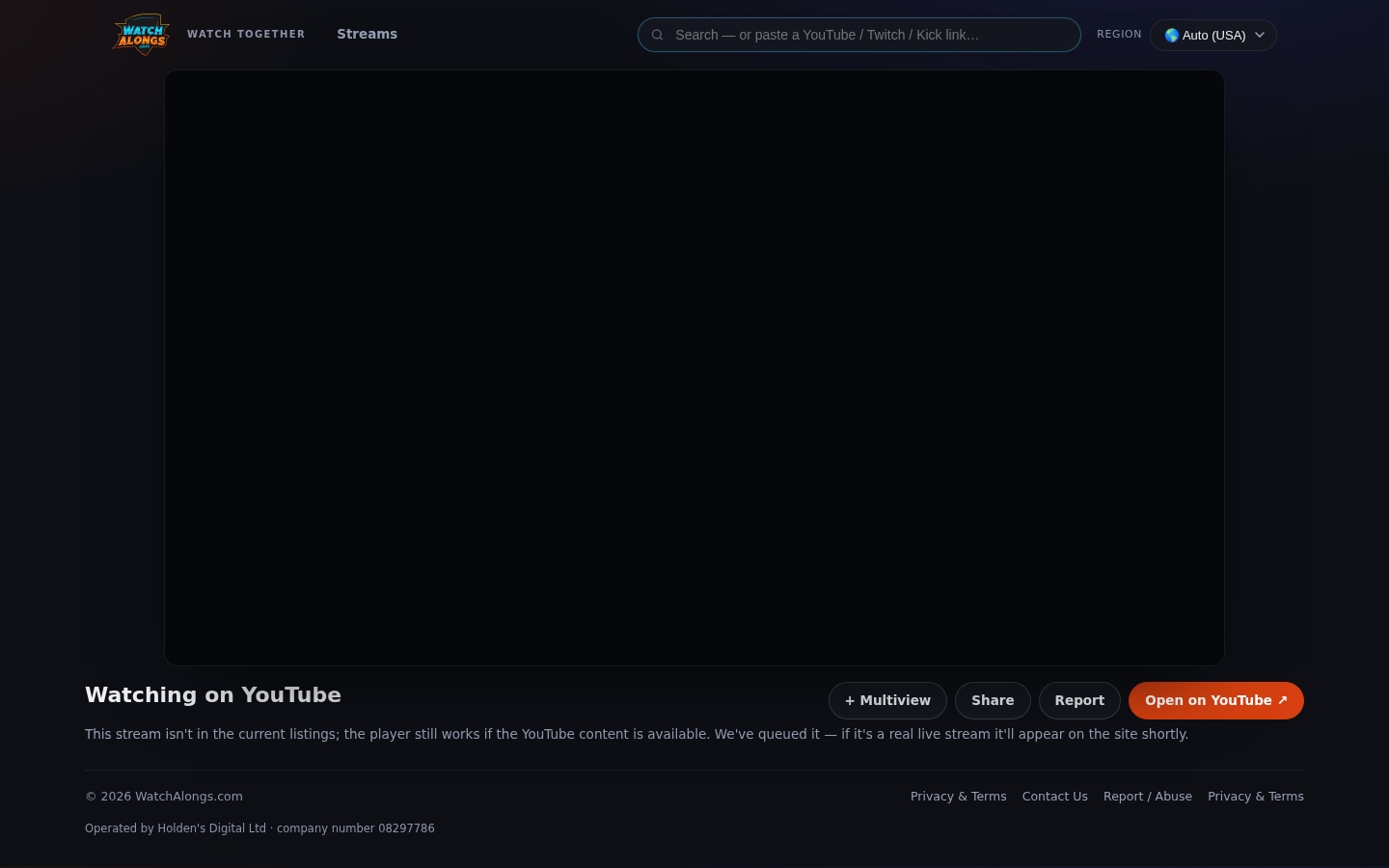The image size is (1389, 868).
Task: Open on YouTube external link button
Action: click(1216, 700)
